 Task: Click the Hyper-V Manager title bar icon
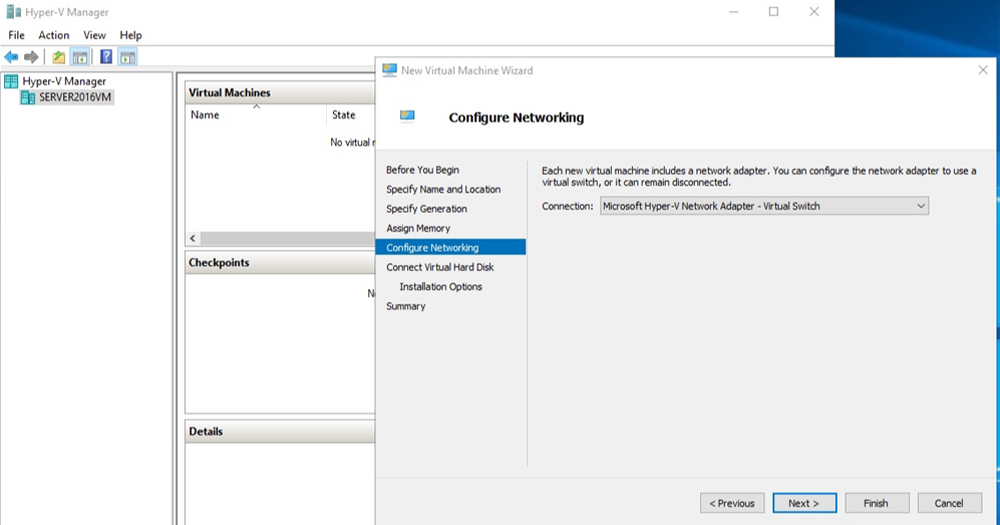13,12
